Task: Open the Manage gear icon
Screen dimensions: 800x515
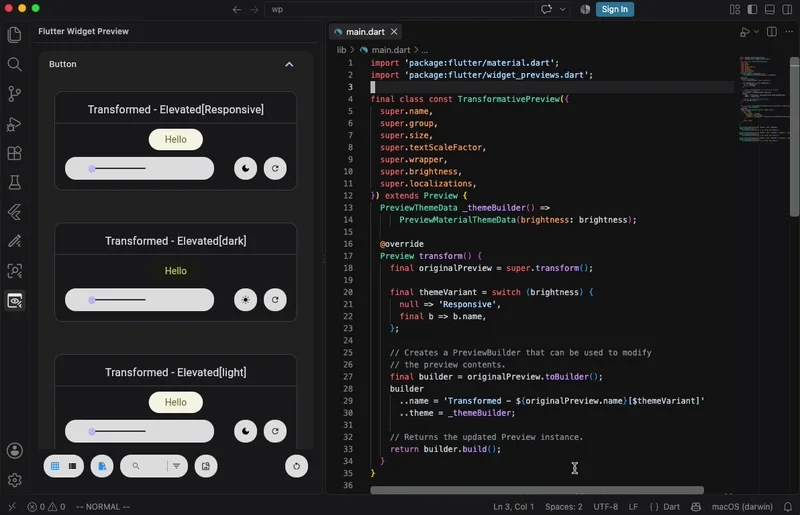Action: tap(14, 480)
